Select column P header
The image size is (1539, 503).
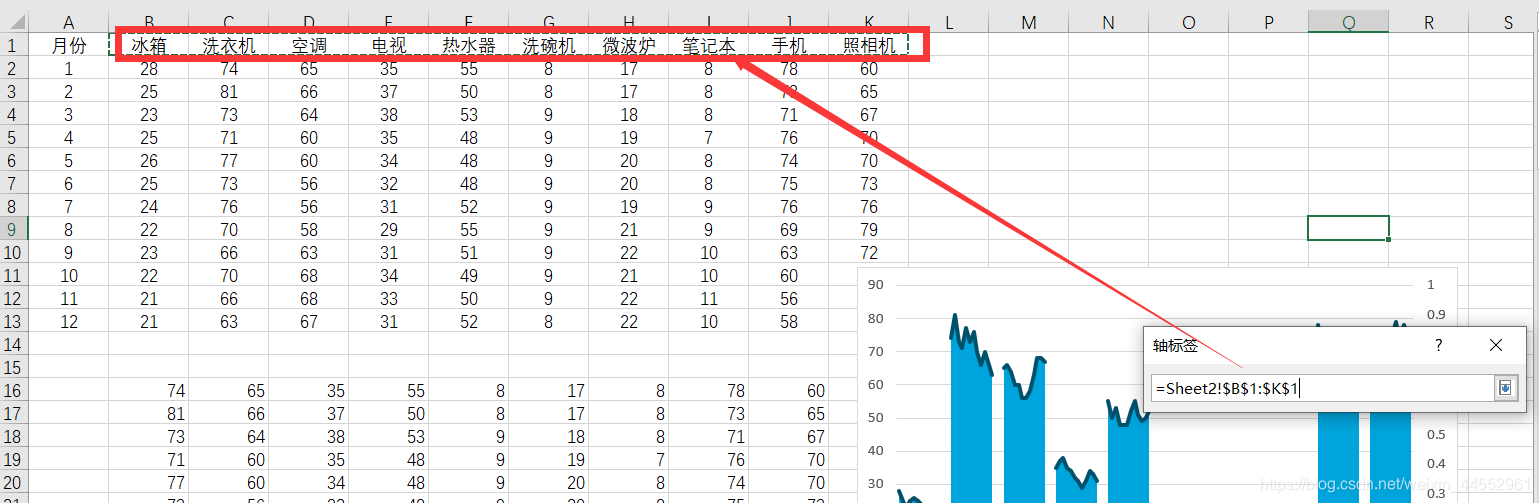point(1268,22)
